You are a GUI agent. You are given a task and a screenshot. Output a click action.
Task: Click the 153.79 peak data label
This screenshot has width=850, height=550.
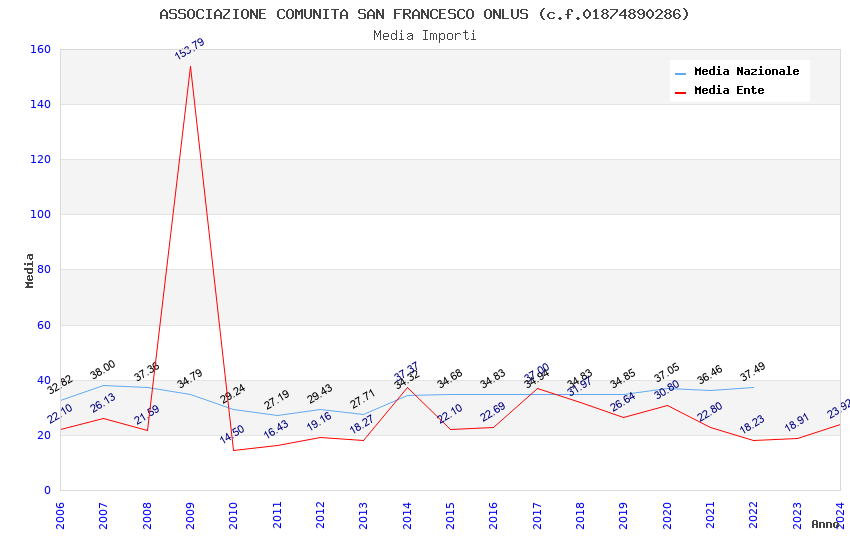(189, 49)
